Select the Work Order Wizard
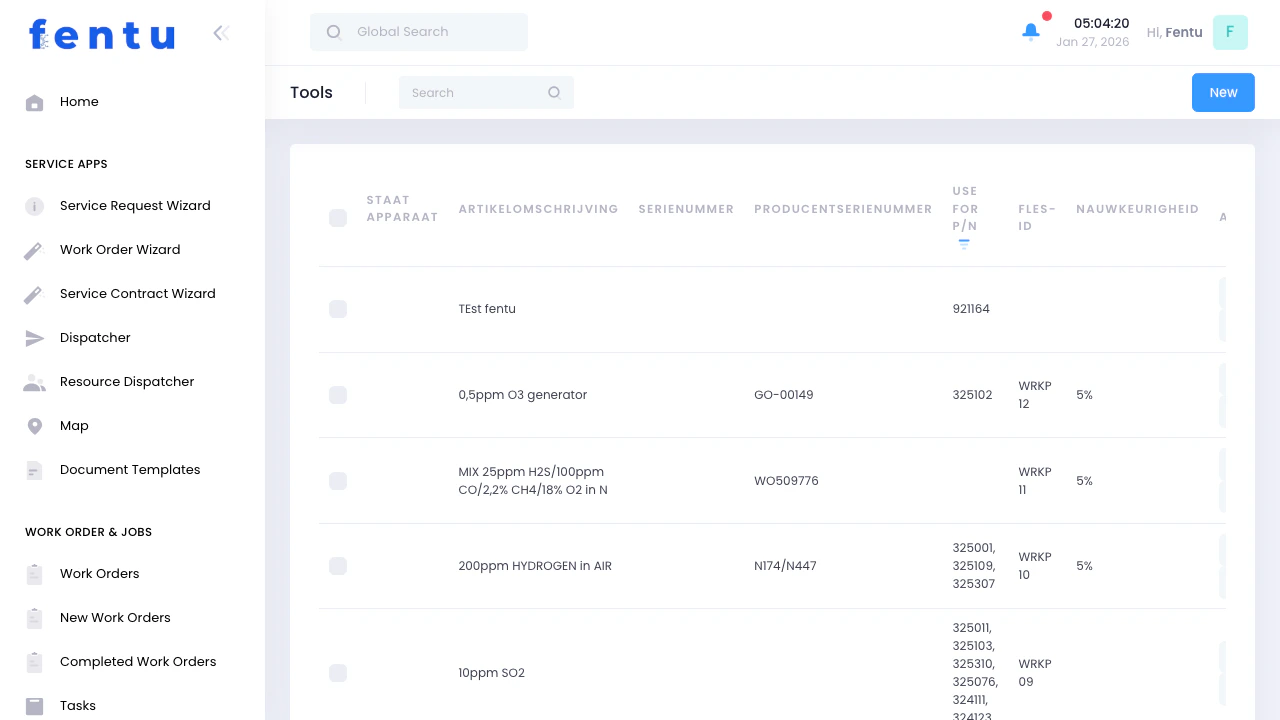Viewport: 1280px width, 720px height. tap(120, 249)
